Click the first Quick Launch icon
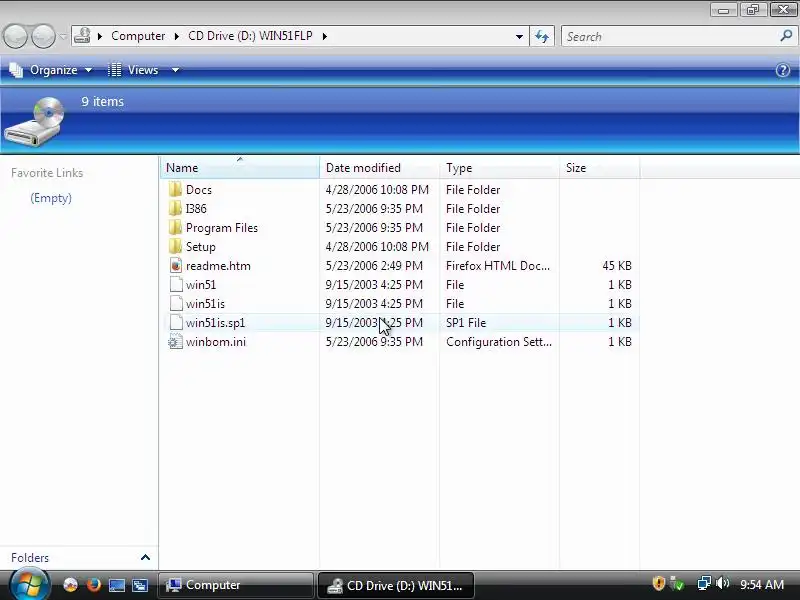 click(70, 585)
